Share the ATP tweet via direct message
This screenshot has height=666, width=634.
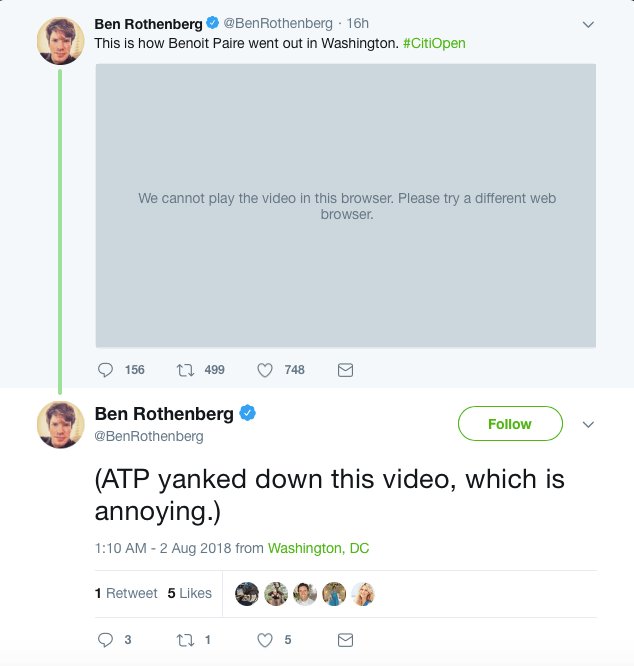[x=345, y=639]
